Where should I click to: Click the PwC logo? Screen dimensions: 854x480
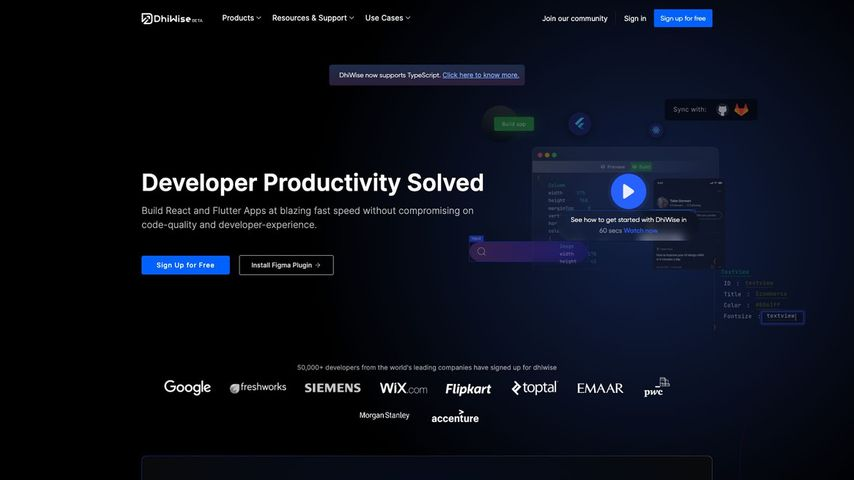656,387
